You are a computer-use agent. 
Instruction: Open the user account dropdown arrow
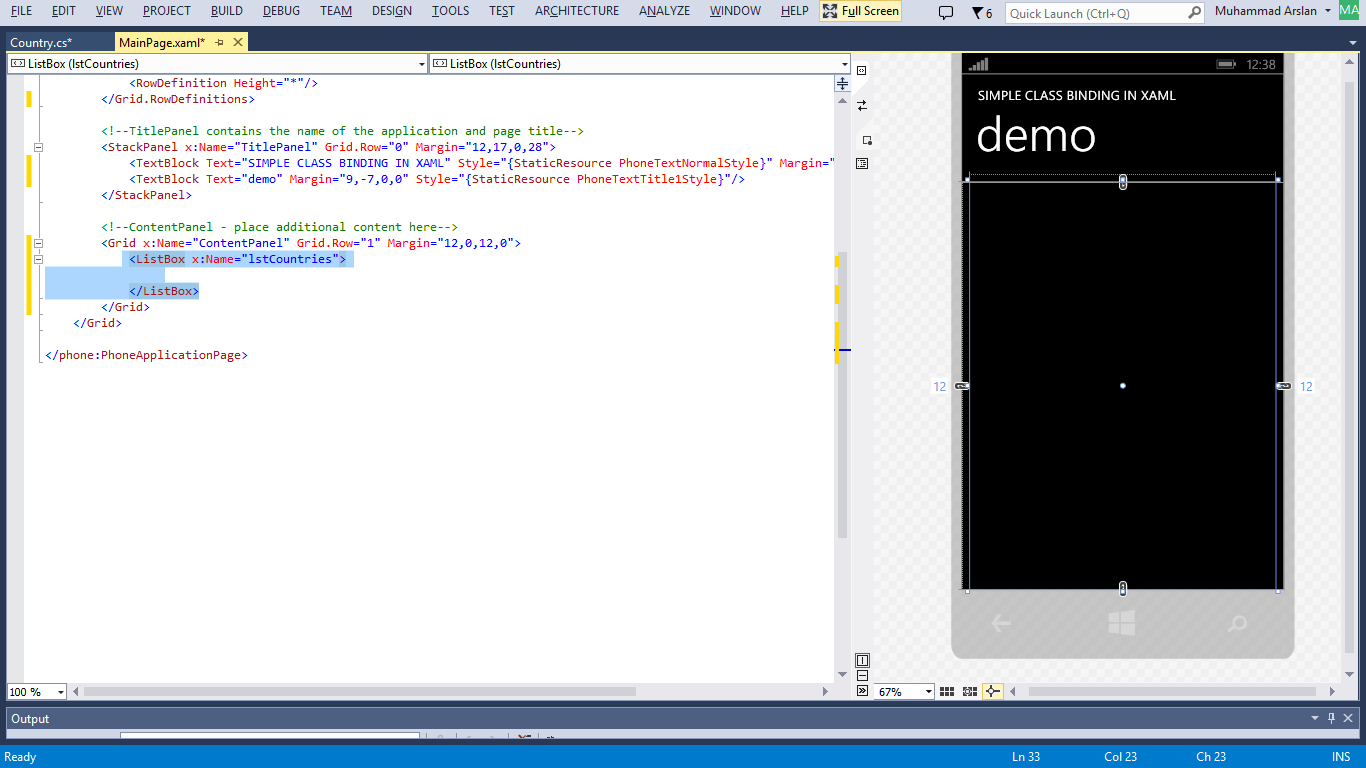coord(1327,11)
